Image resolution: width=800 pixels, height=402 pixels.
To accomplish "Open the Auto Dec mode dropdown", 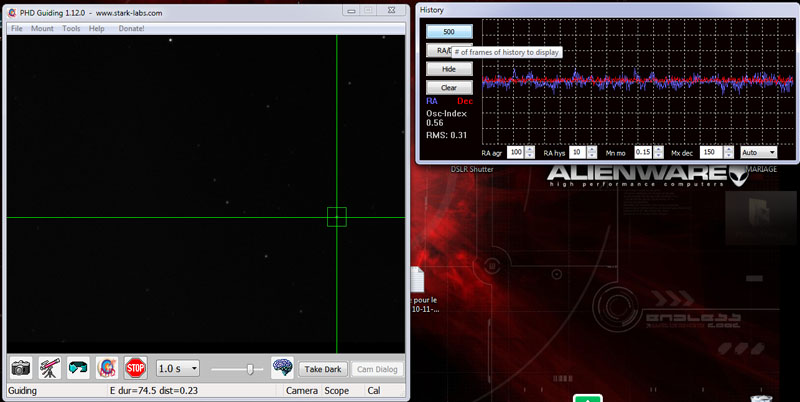I will 758,152.
